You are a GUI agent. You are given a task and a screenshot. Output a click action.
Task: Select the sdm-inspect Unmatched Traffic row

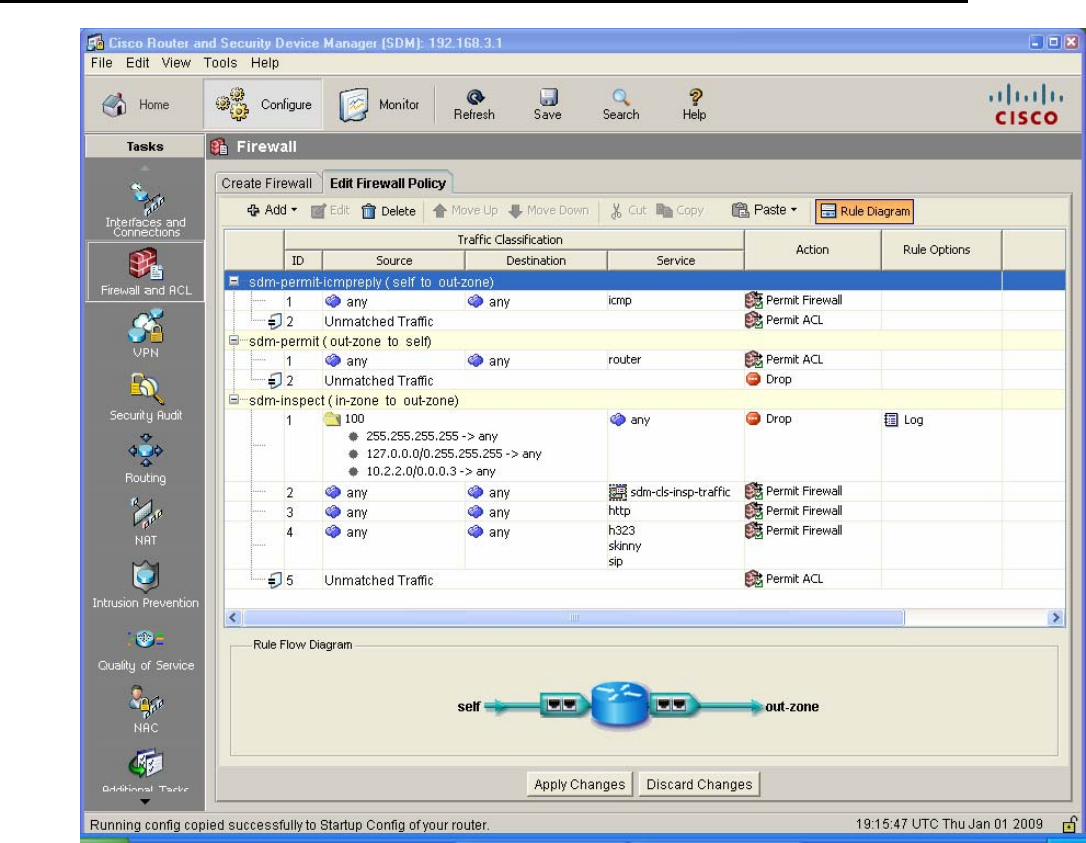click(x=644, y=580)
